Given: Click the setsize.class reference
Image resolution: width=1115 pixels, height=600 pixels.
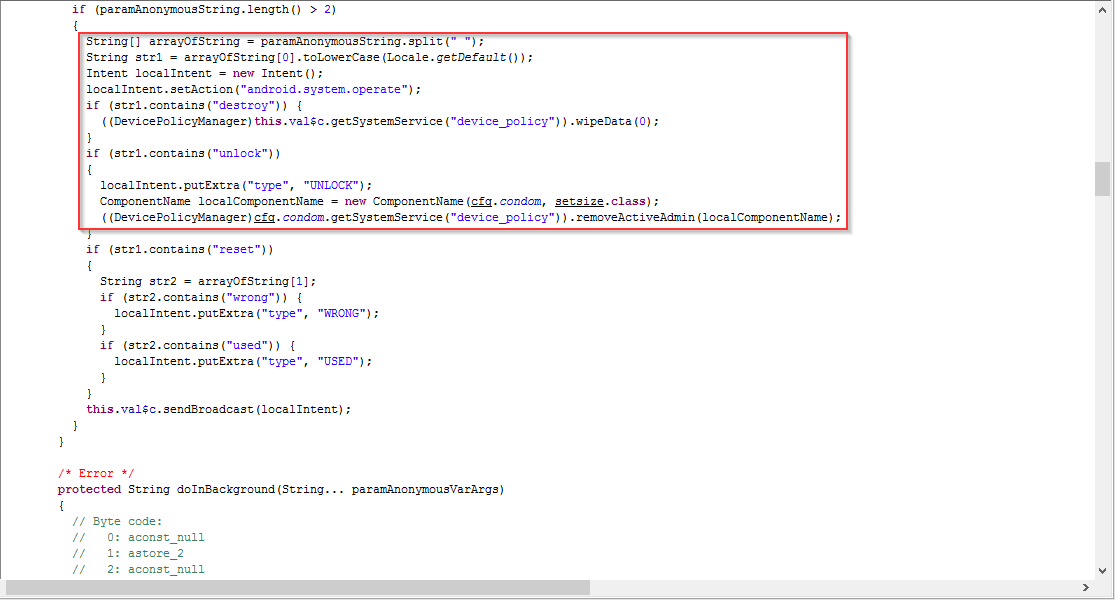Looking at the screenshot, I should (x=601, y=202).
